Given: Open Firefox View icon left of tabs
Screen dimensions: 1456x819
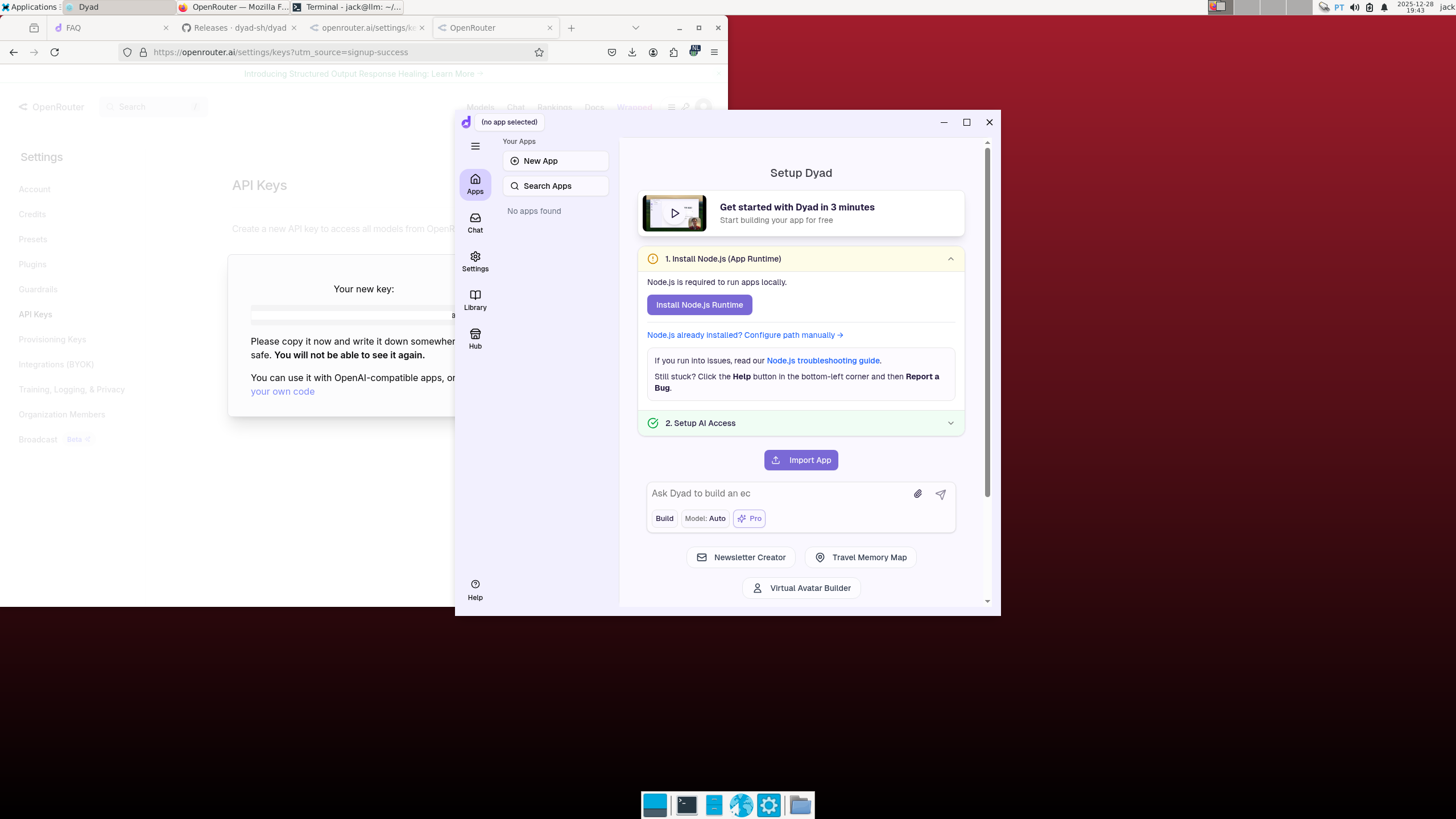Looking at the screenshot, I should [x=34, y=28].
